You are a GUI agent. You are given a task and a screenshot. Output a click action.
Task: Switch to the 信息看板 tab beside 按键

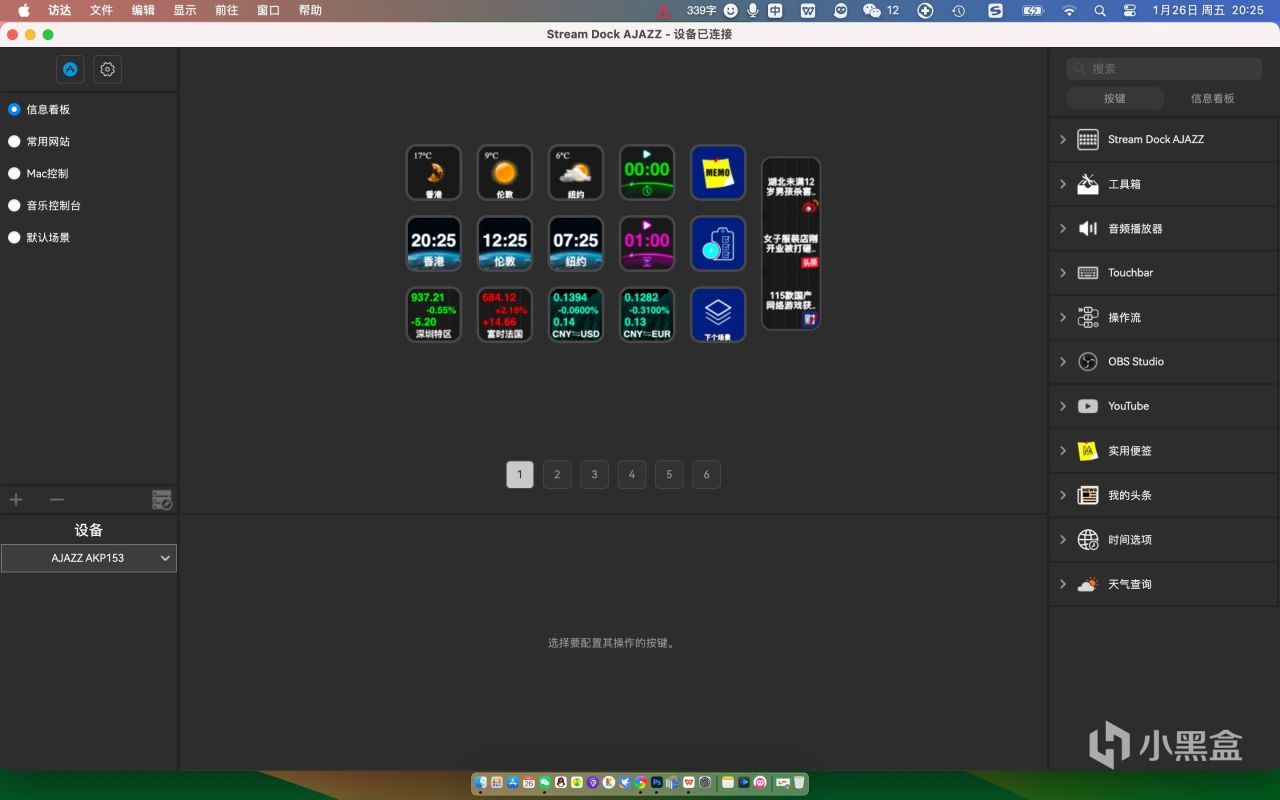click(x=1213, y=98)
